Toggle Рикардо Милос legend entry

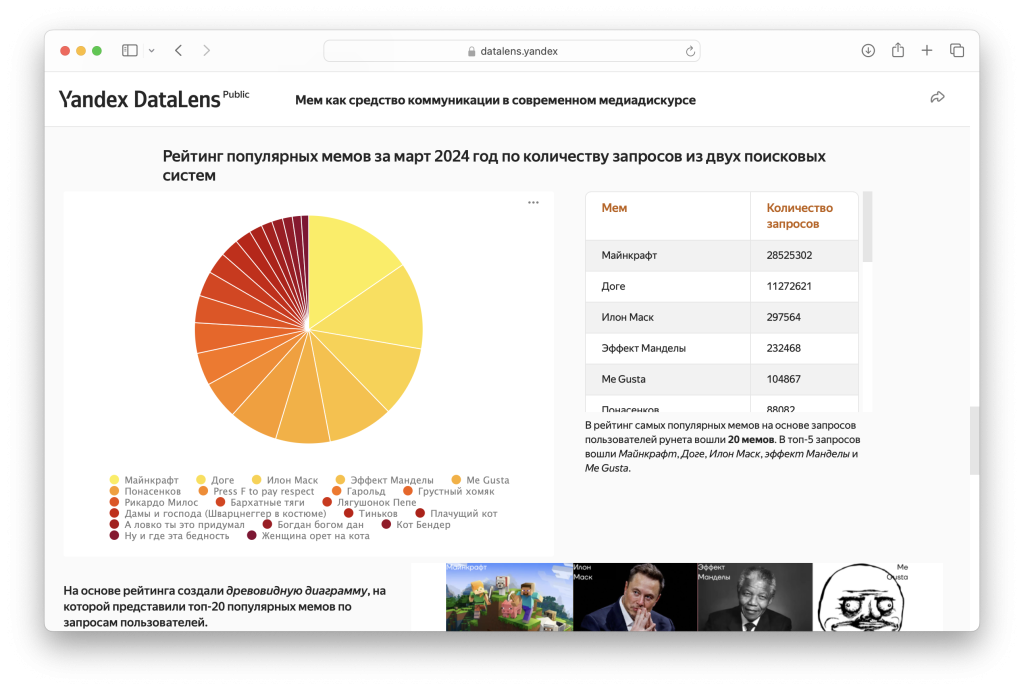coord(154,502)
